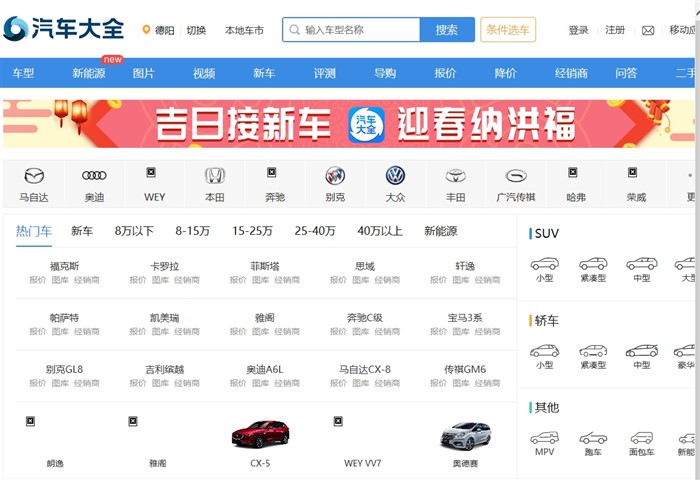Open the 新能源 navigation item
The height and width of the screenshot is (480, 700).
pos(89,73)
